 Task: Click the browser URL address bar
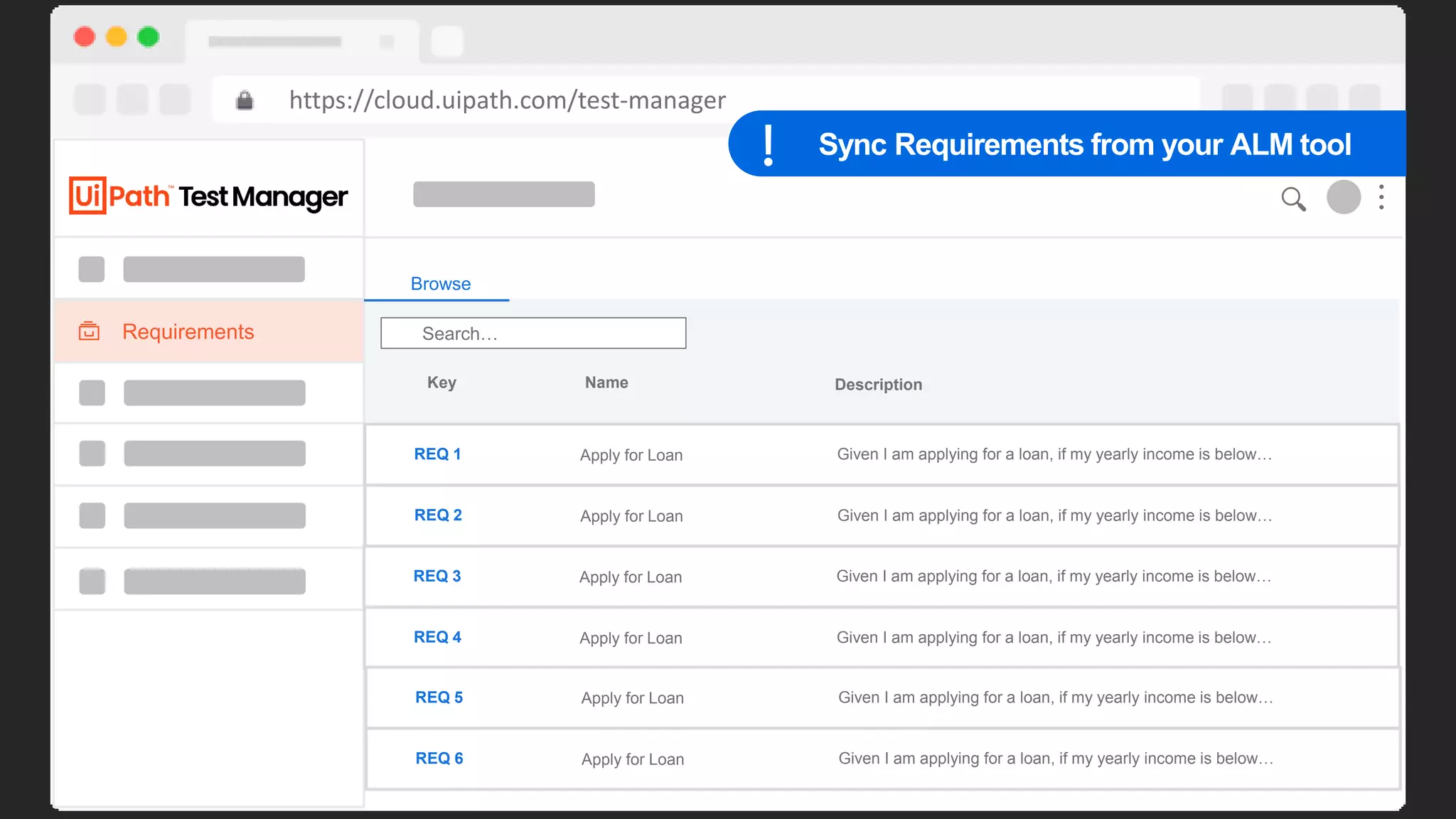pyautogui.click(x=506, y=100)
